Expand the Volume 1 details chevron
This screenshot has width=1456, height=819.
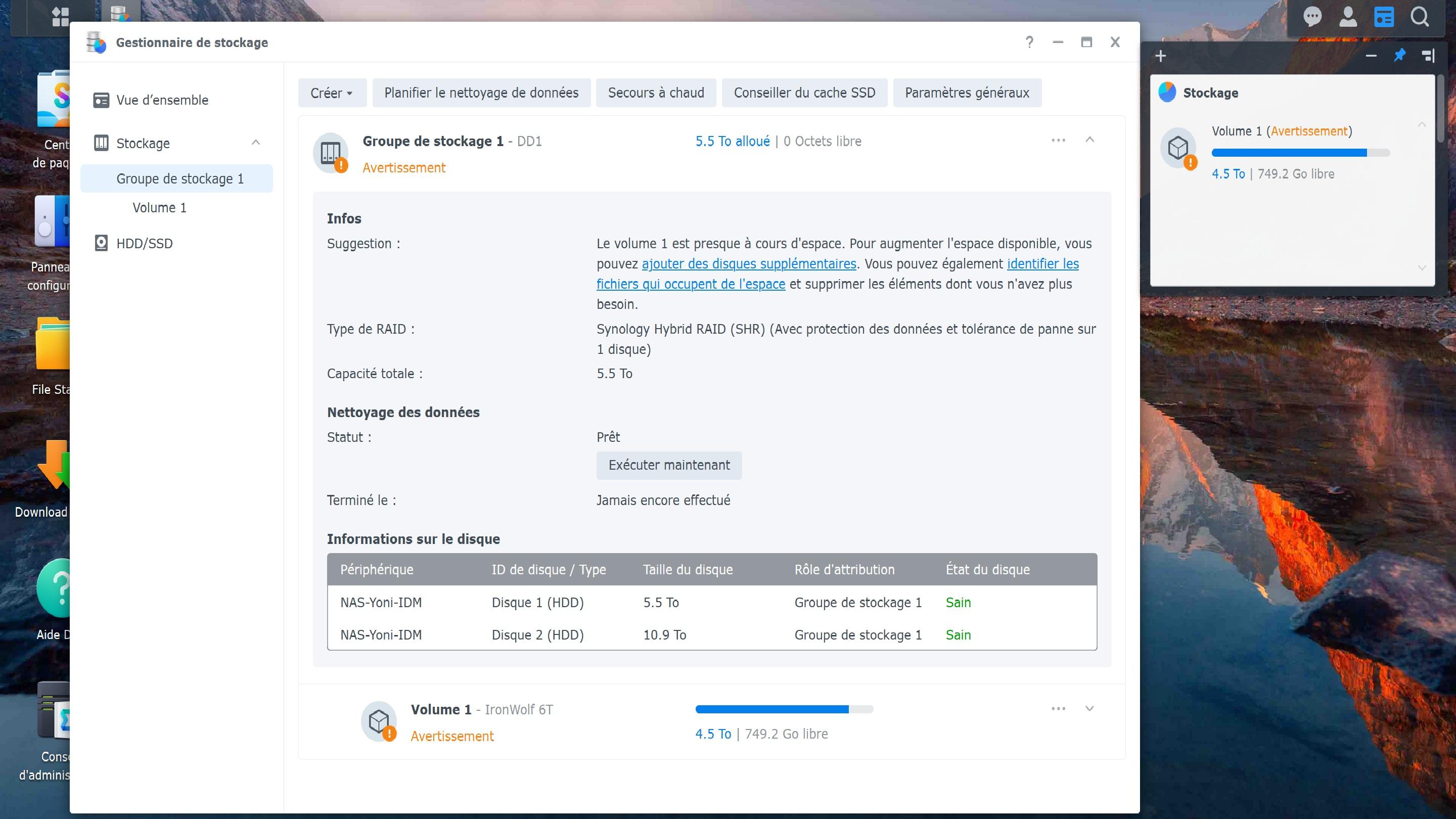[1090, 709]
